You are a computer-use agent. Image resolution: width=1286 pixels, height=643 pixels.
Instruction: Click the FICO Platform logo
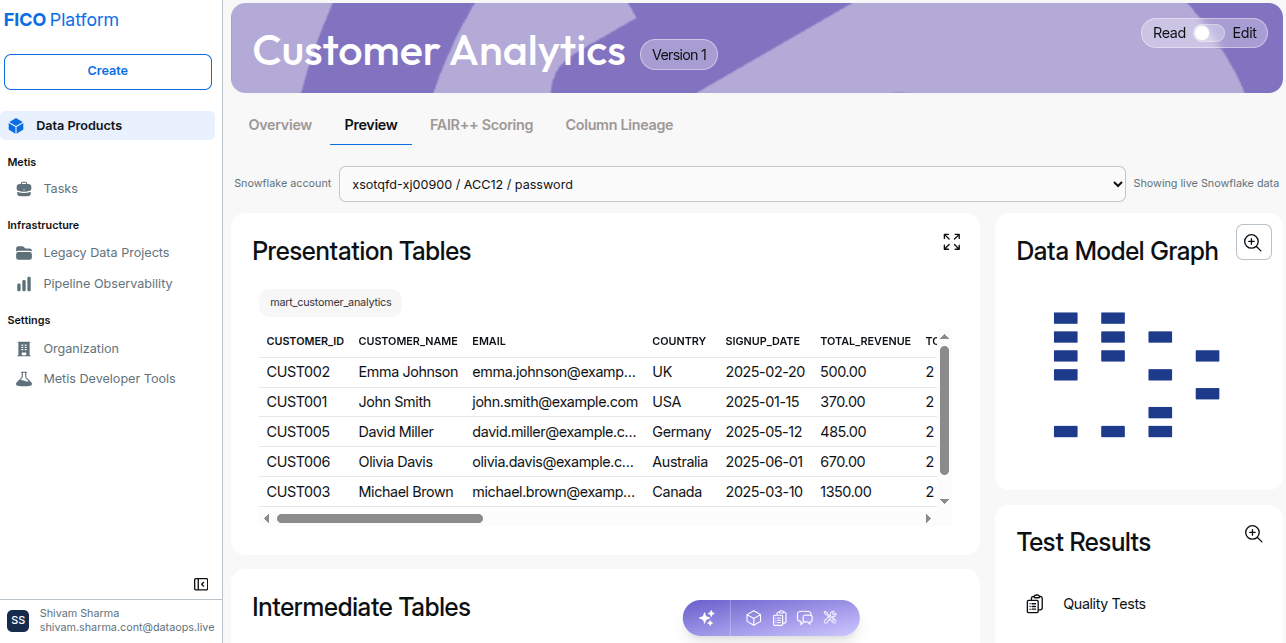(x=61, y=20)
